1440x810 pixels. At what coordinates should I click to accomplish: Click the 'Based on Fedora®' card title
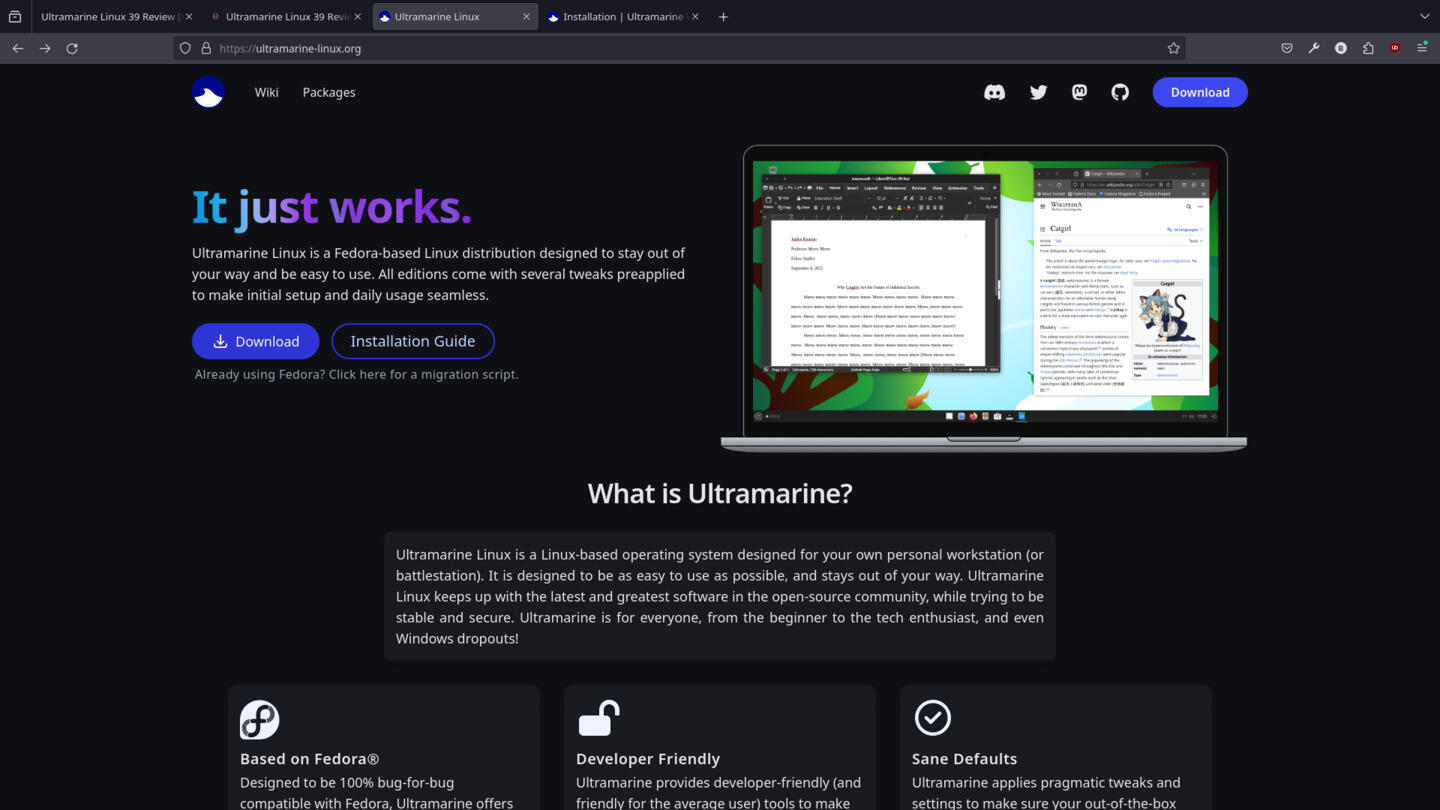point(310,759)
